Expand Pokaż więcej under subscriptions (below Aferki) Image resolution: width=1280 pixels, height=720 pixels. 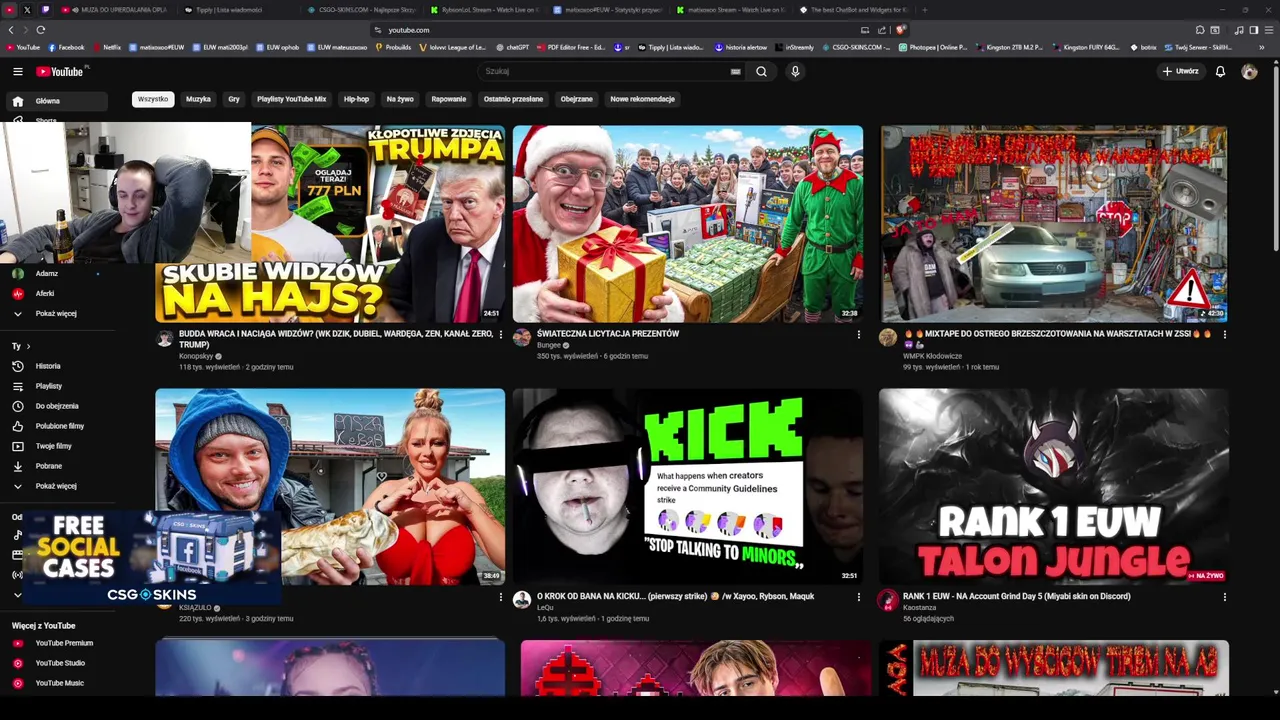click(x=56, y=314)
